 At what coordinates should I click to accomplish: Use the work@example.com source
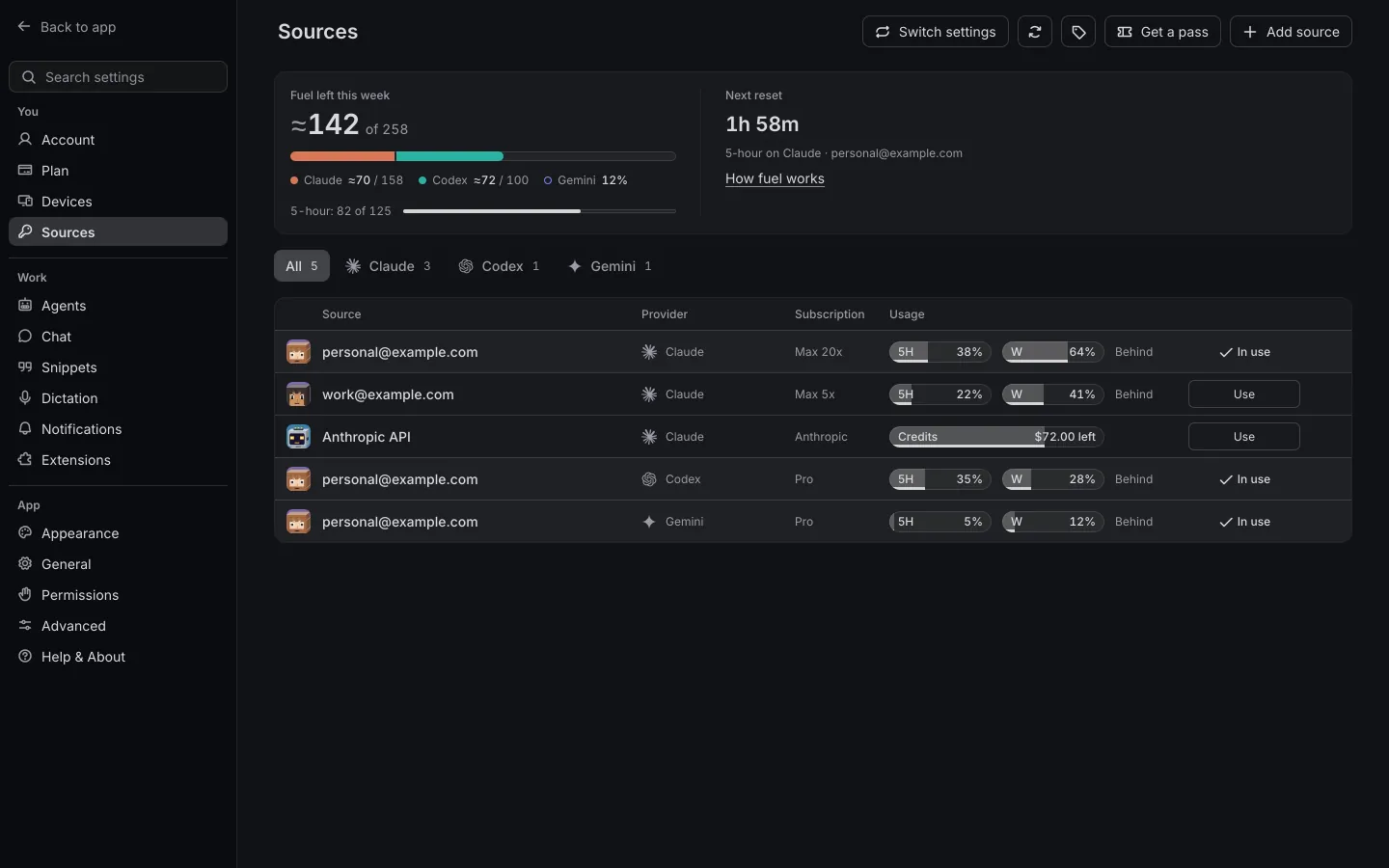1244,394
